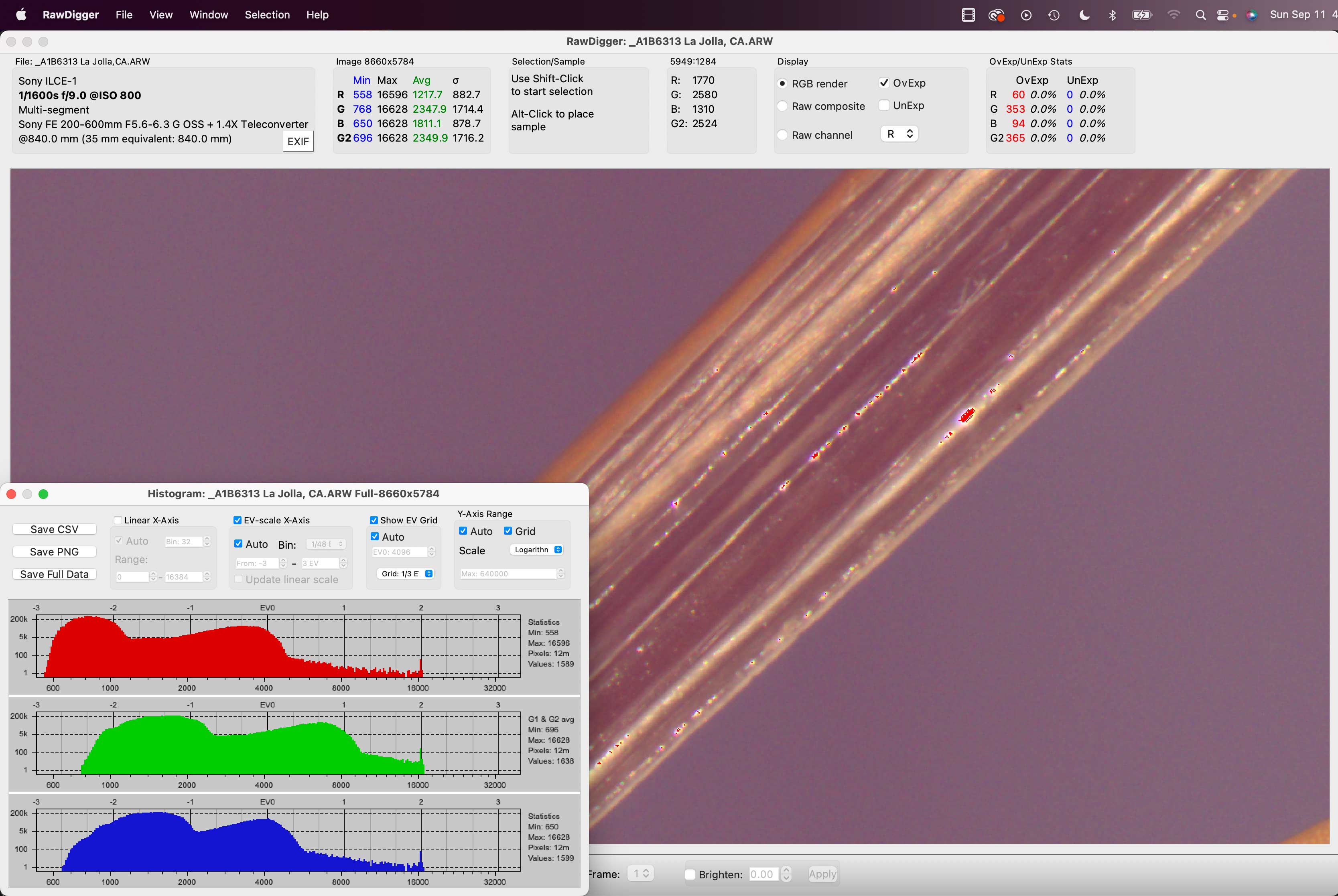This screenshot has width=1338, height=896.
Task: Toggle Auto under Show EV Grid
Action: [375, 537]
